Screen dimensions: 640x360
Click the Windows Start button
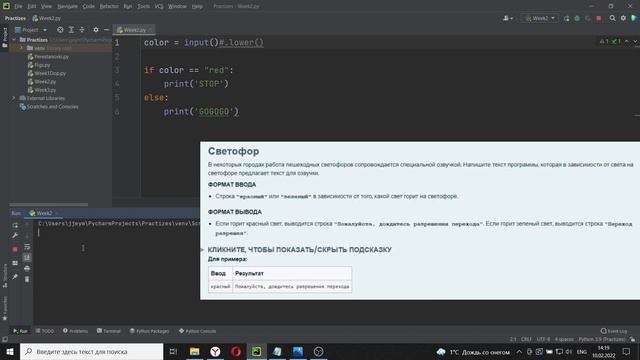tap(10, 351)
